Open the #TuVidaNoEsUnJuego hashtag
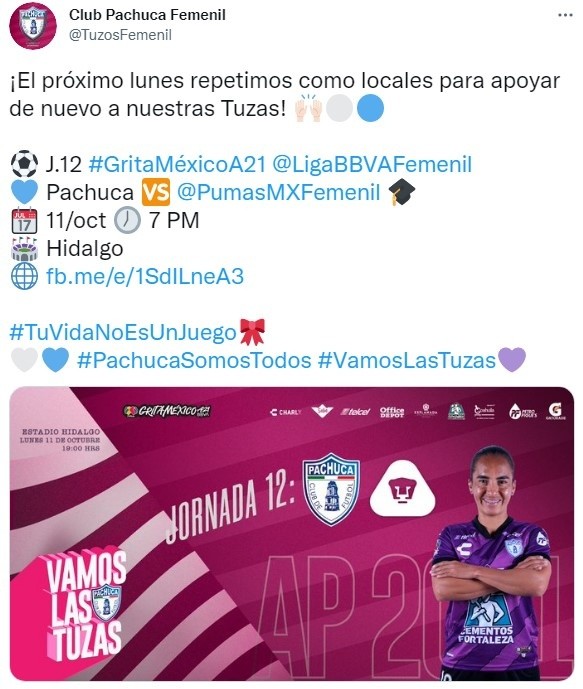The image size is (583, 689). (x=123, y=332)
